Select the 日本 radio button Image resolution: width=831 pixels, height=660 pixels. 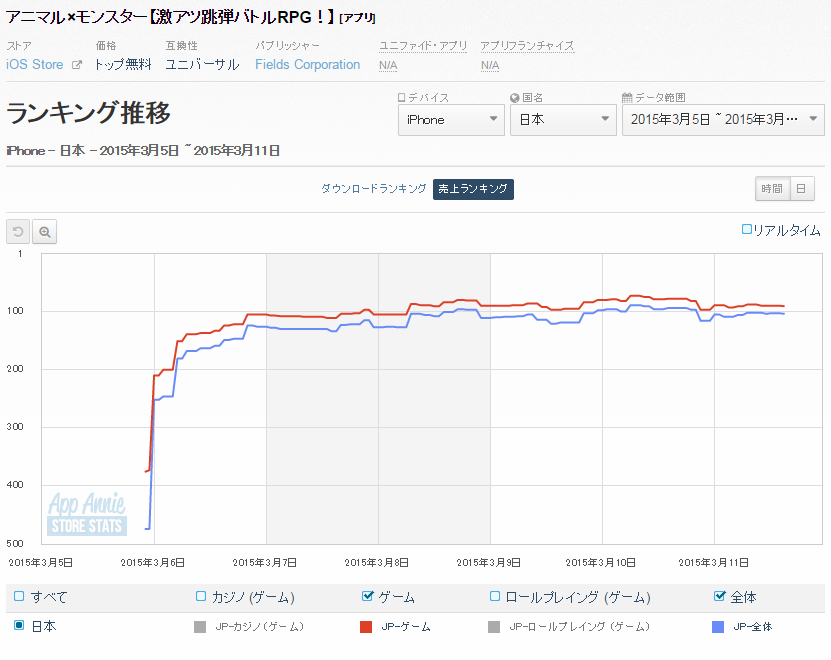tap(19, 626)
